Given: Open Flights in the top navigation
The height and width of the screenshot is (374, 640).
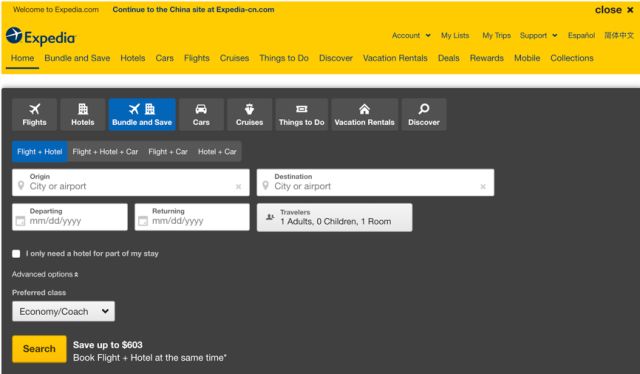Looking at the screenshot, I should 197,58.
